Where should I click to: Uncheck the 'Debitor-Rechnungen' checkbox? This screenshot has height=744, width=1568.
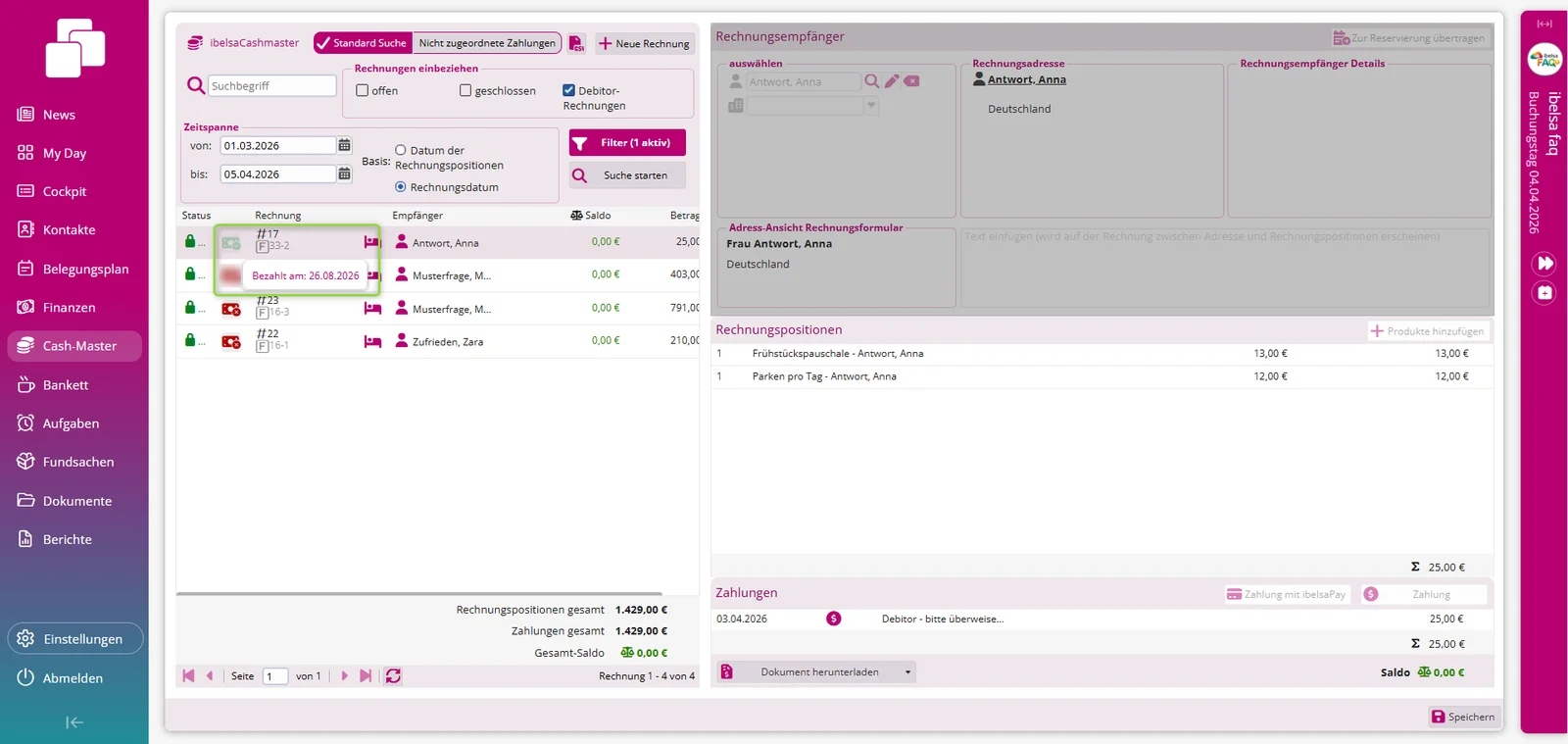568,90
